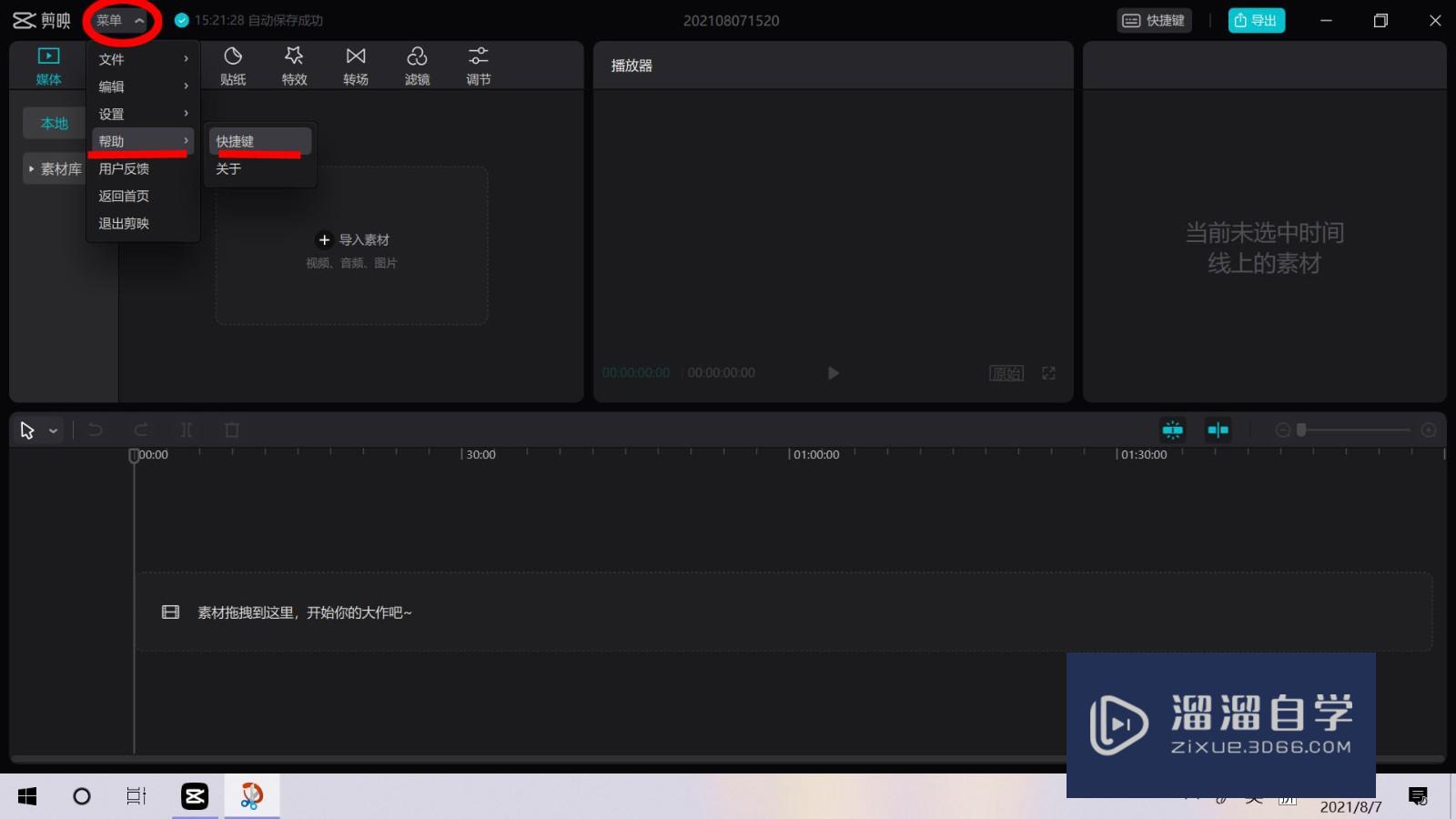This screenshot has height=819, width=1456.
Task: Click the split clip icon
Action: (x=187, y=430)
